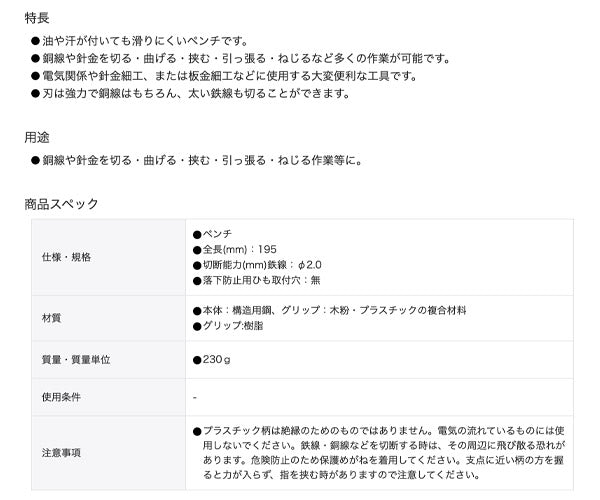Viewport: 600px width, 500px height.
Task: Select the 使用条件 row label
Action: [62, 397]
